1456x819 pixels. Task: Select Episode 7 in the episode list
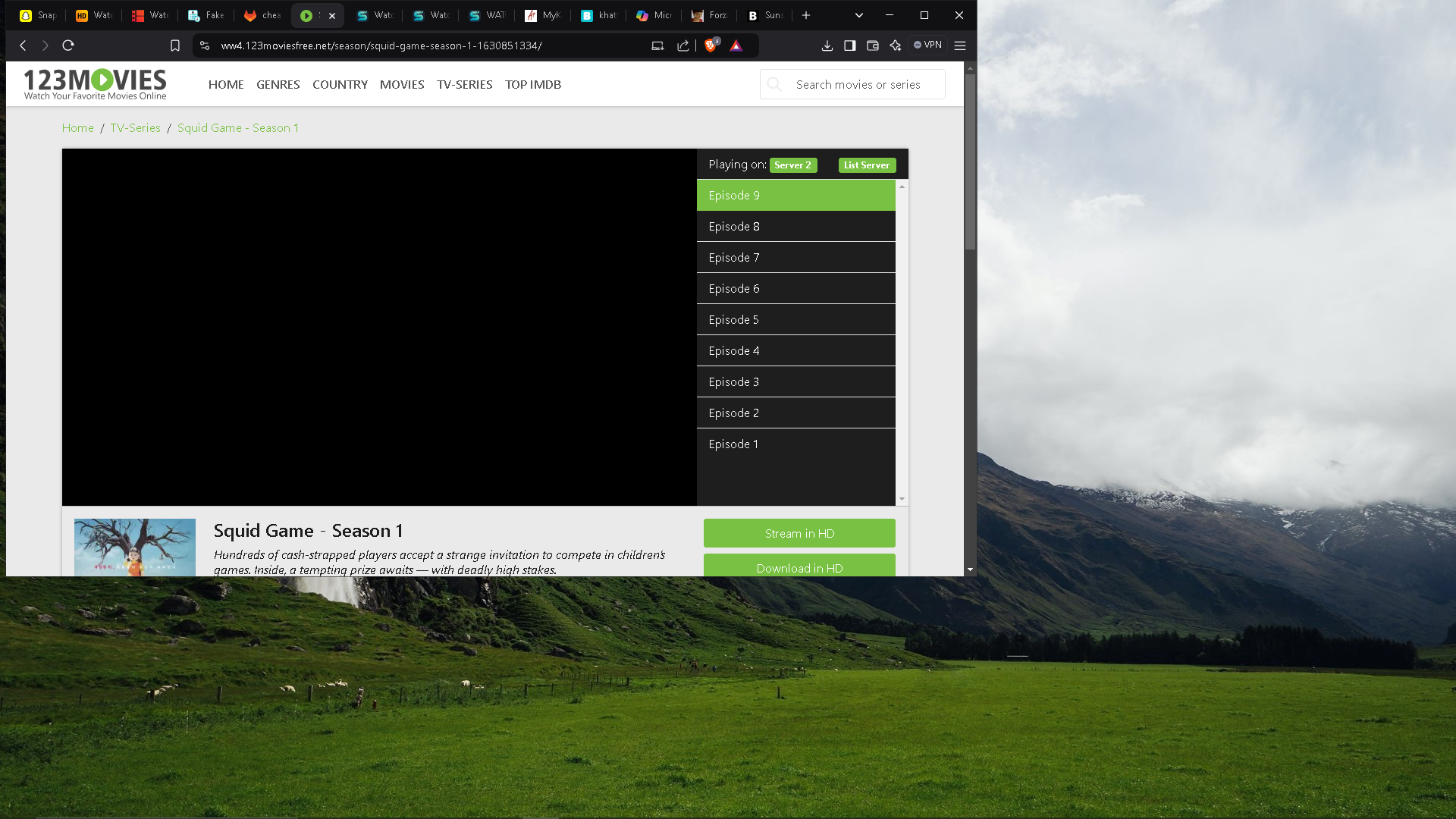point(795,257)
